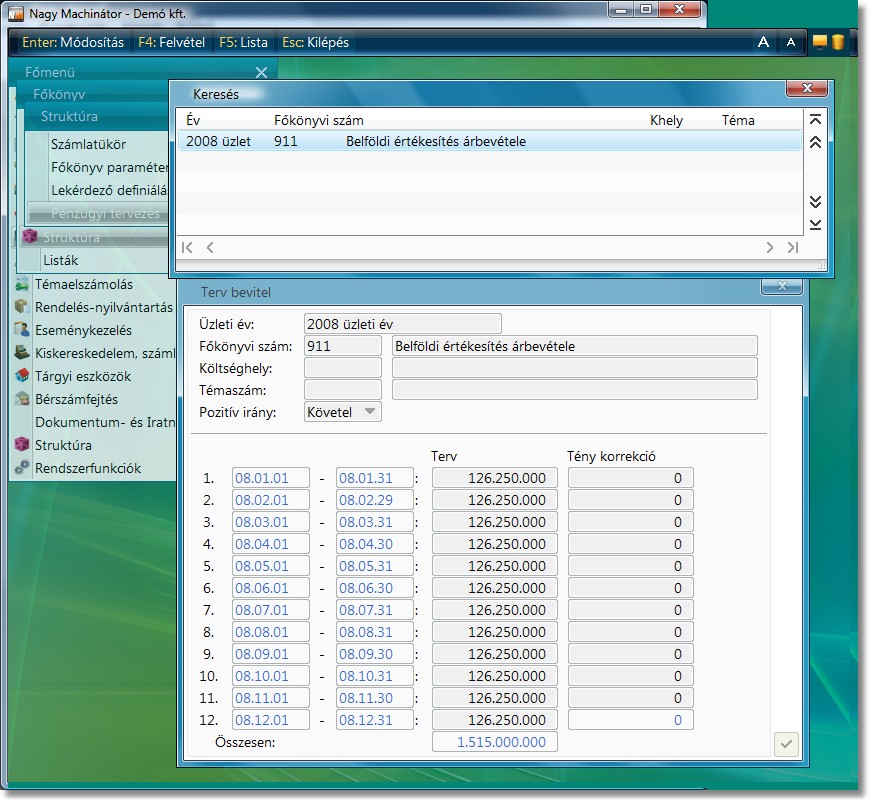Select the Számlatükör tree item
870x802 pixels.
(x=88, y=144)
